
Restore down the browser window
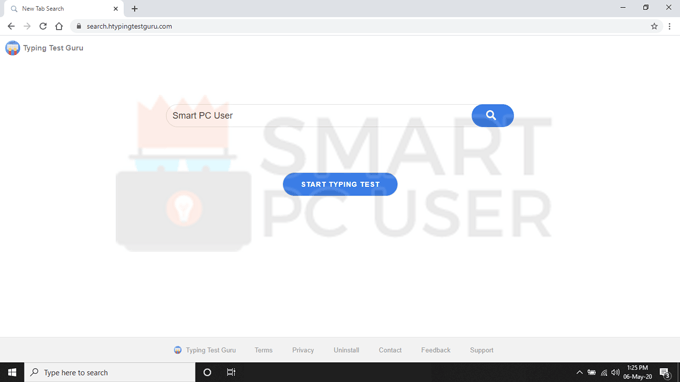point(646,8)
